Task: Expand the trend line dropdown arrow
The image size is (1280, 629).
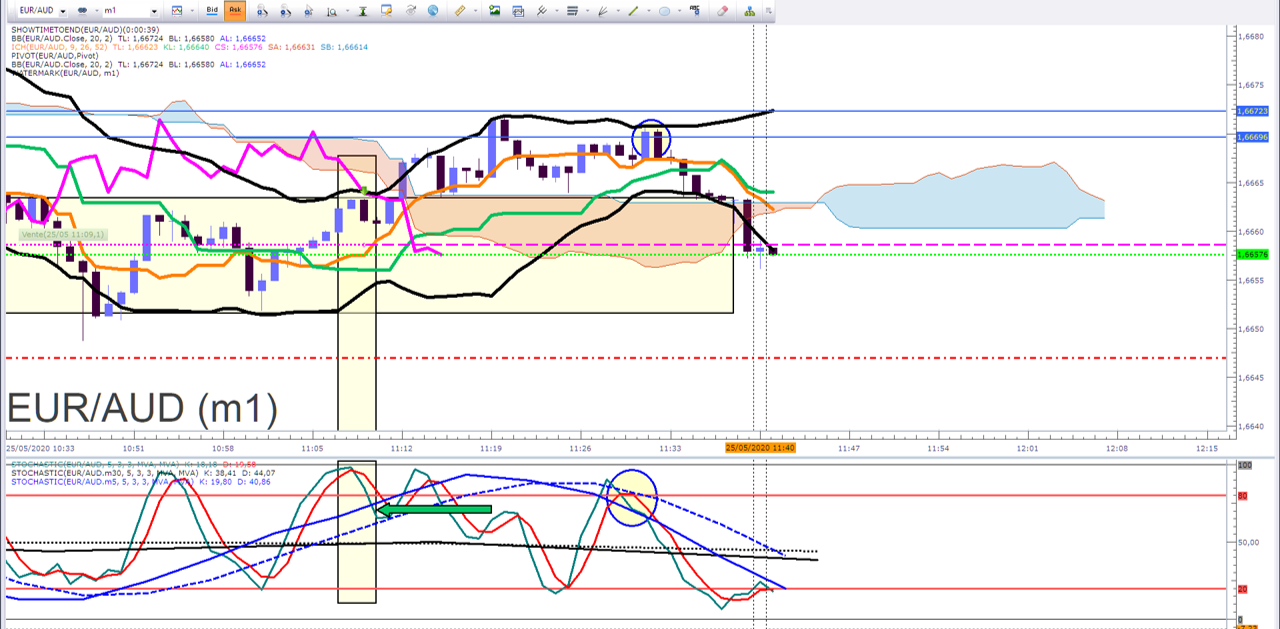Action: (x=648, y=10)
